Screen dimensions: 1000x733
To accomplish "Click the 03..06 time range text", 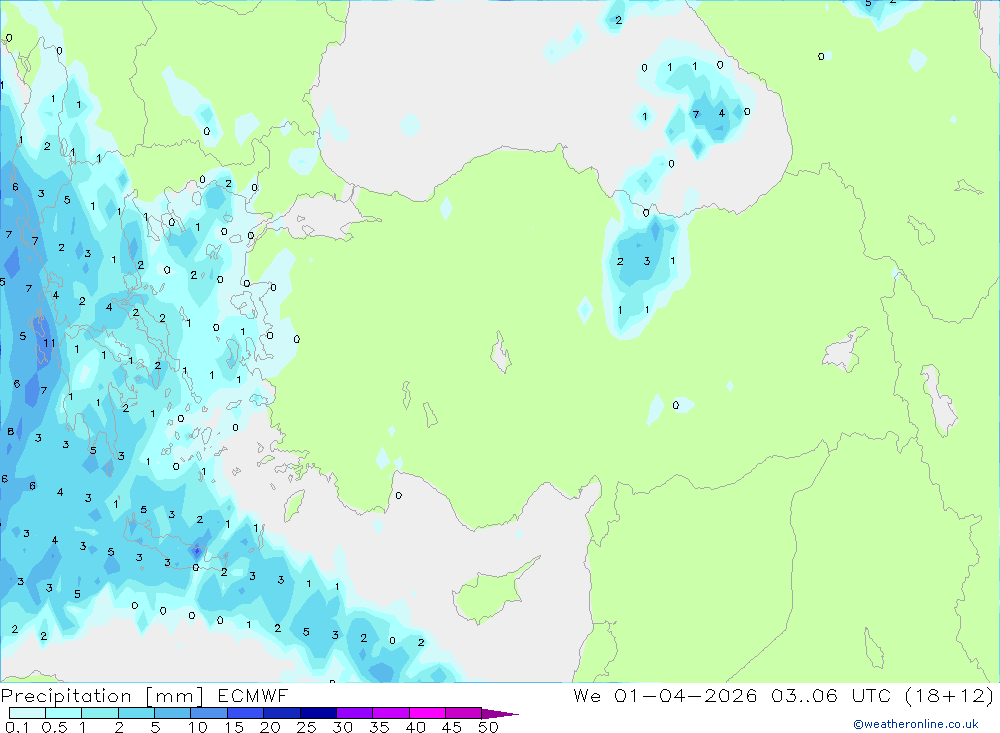I will tap(804, 696).
